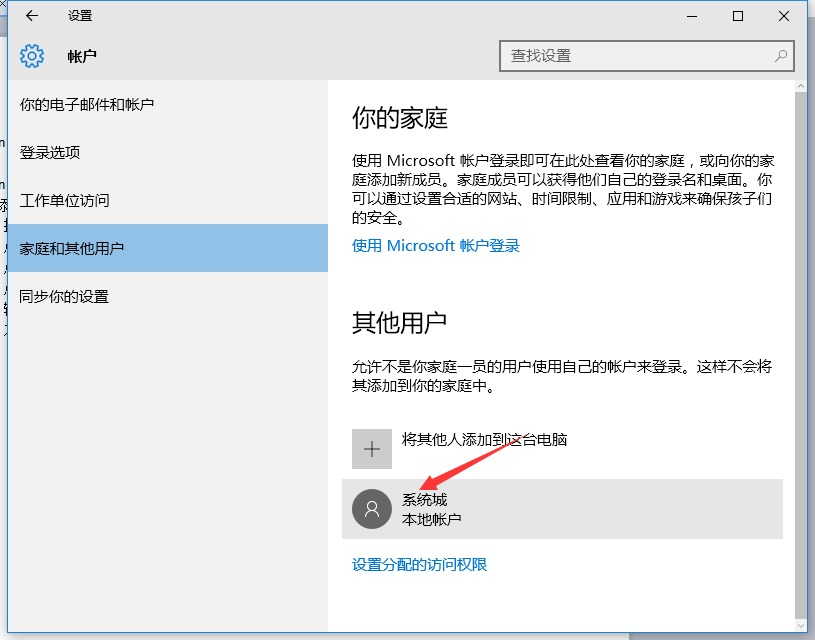Open 同步你的设置 section
Screen dimensions: 815x640
(168, 296)
